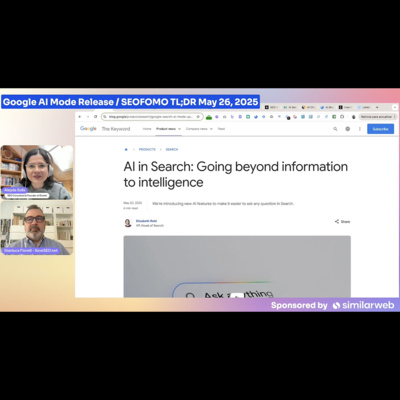Click the similarweb sponsor logo
The width and height of the screenshot is (400, 400).
(363, 305)
